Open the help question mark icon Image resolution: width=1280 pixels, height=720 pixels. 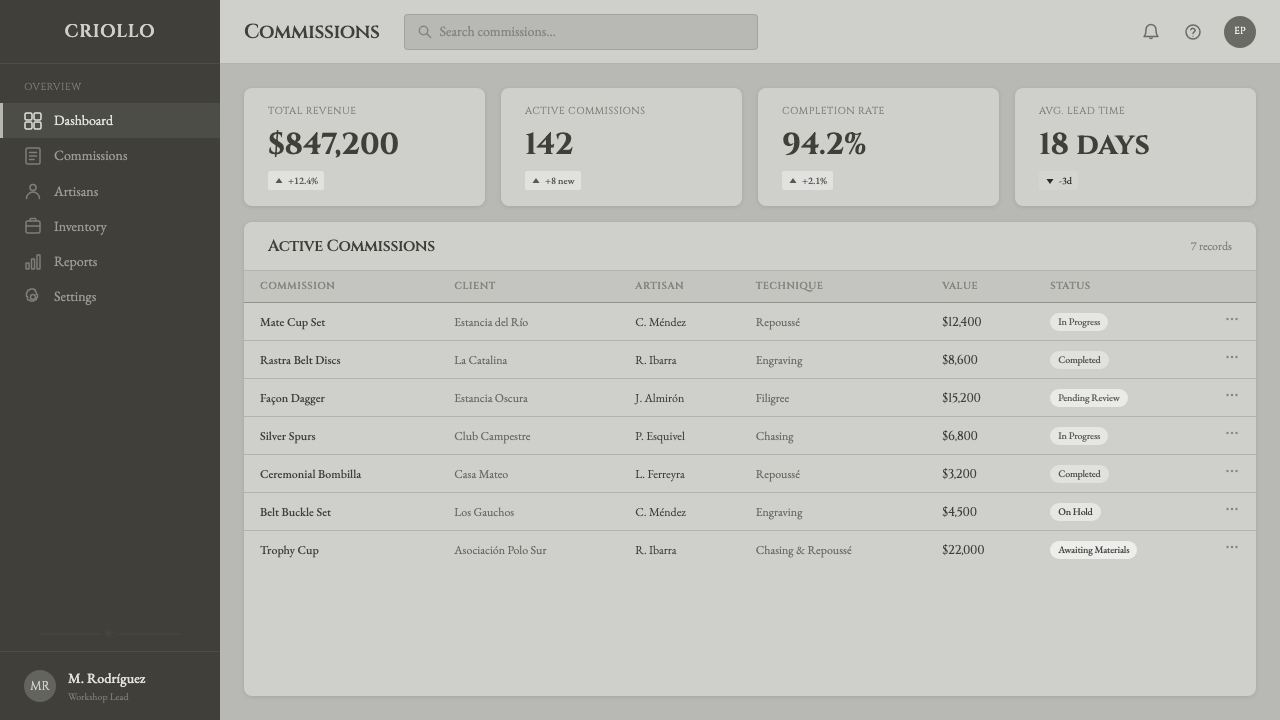(x=1193, y=32)
